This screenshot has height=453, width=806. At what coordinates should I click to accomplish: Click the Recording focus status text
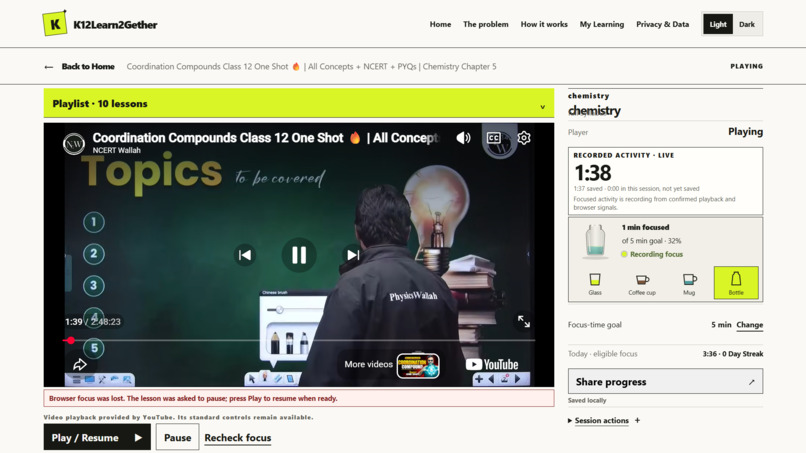point(656,254)
